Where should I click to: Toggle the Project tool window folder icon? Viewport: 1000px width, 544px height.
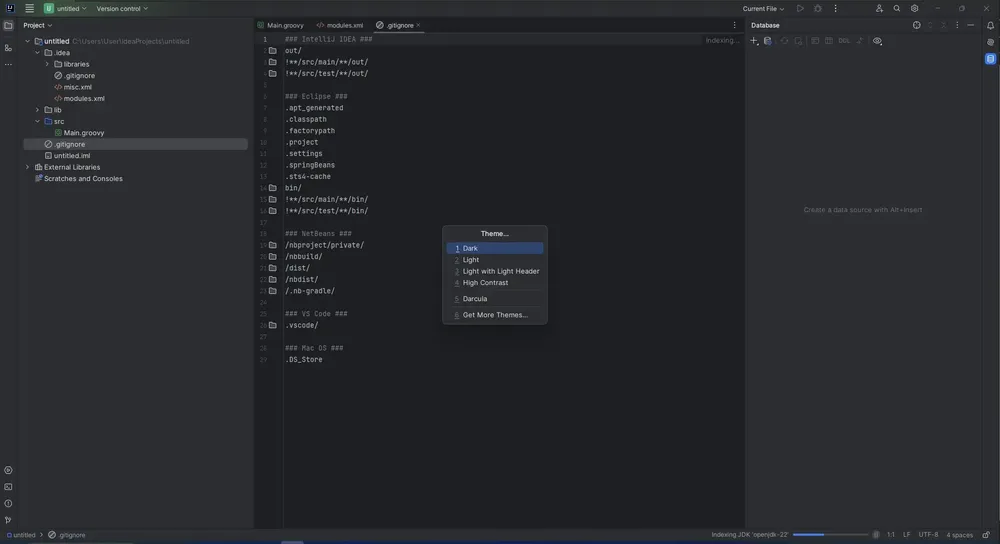8,26
